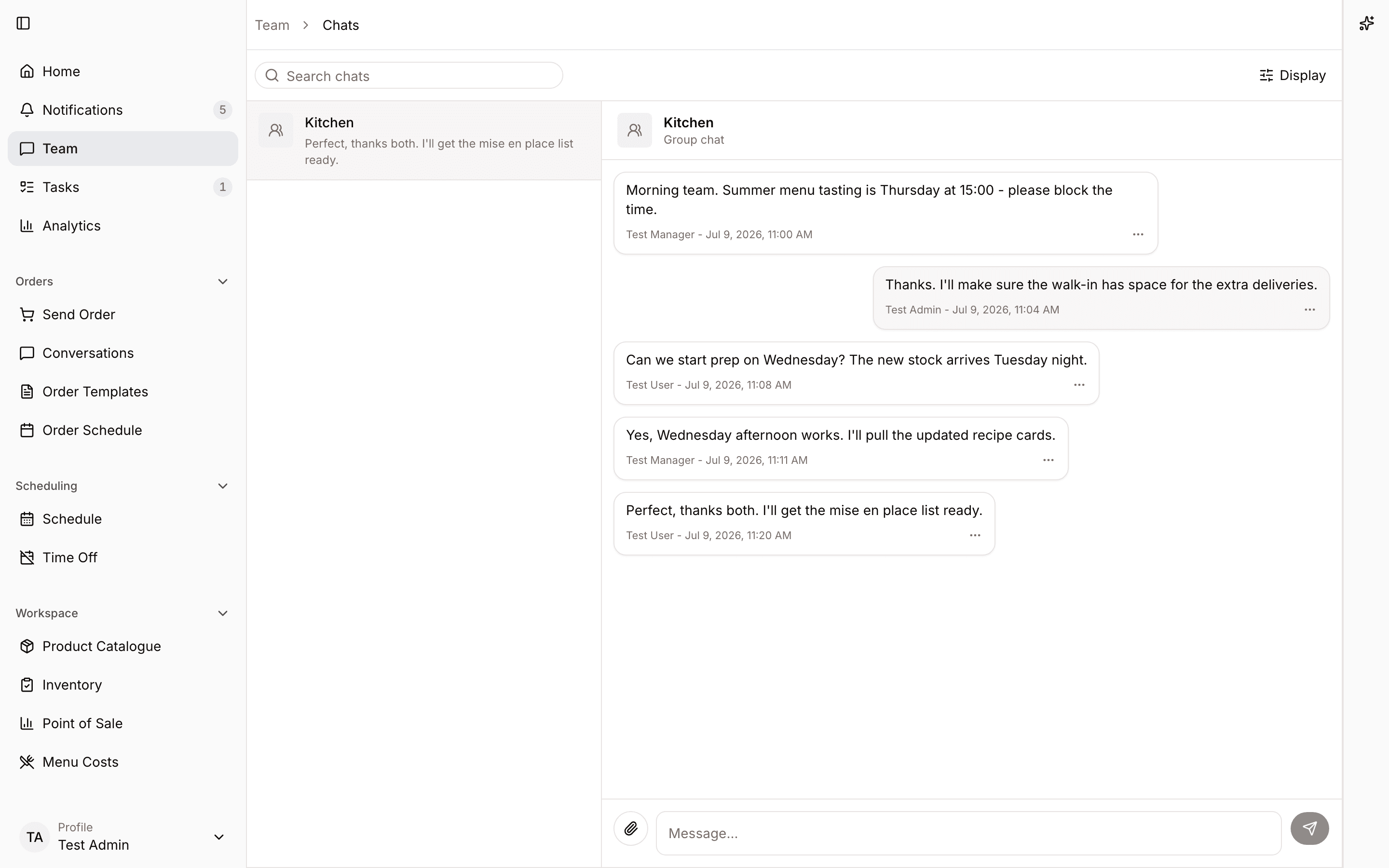The height and width of the screenshot is (868, 1389).
Task: Toggle the sidebar collapse icon
Action: click(23, 24)
